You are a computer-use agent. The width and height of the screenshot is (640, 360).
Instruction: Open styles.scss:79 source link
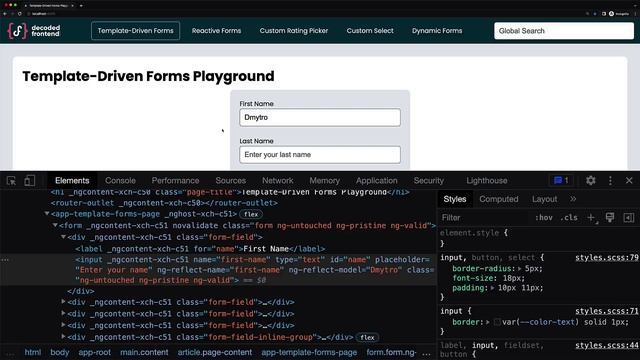coord(607,258)
